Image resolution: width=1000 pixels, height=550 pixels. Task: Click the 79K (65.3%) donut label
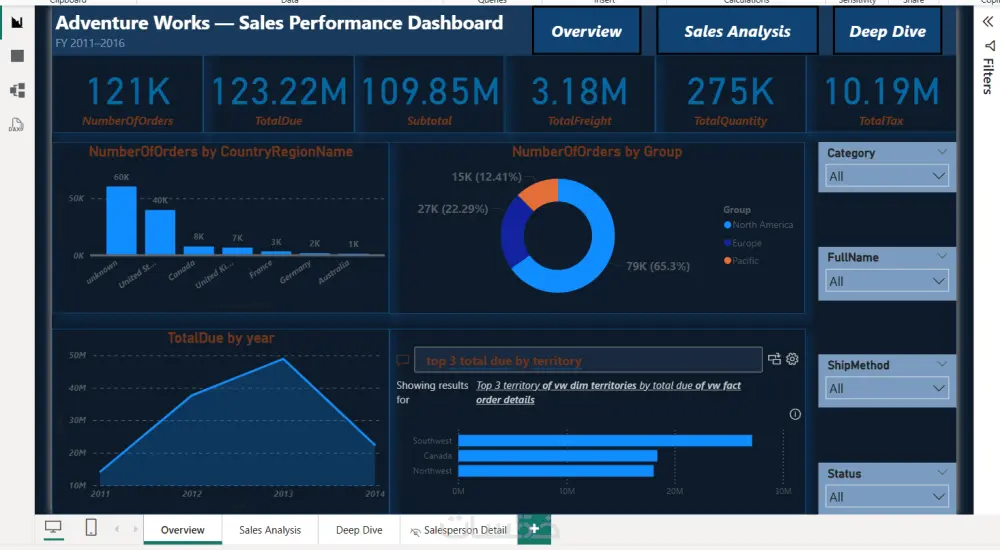[x=658, y=266]
